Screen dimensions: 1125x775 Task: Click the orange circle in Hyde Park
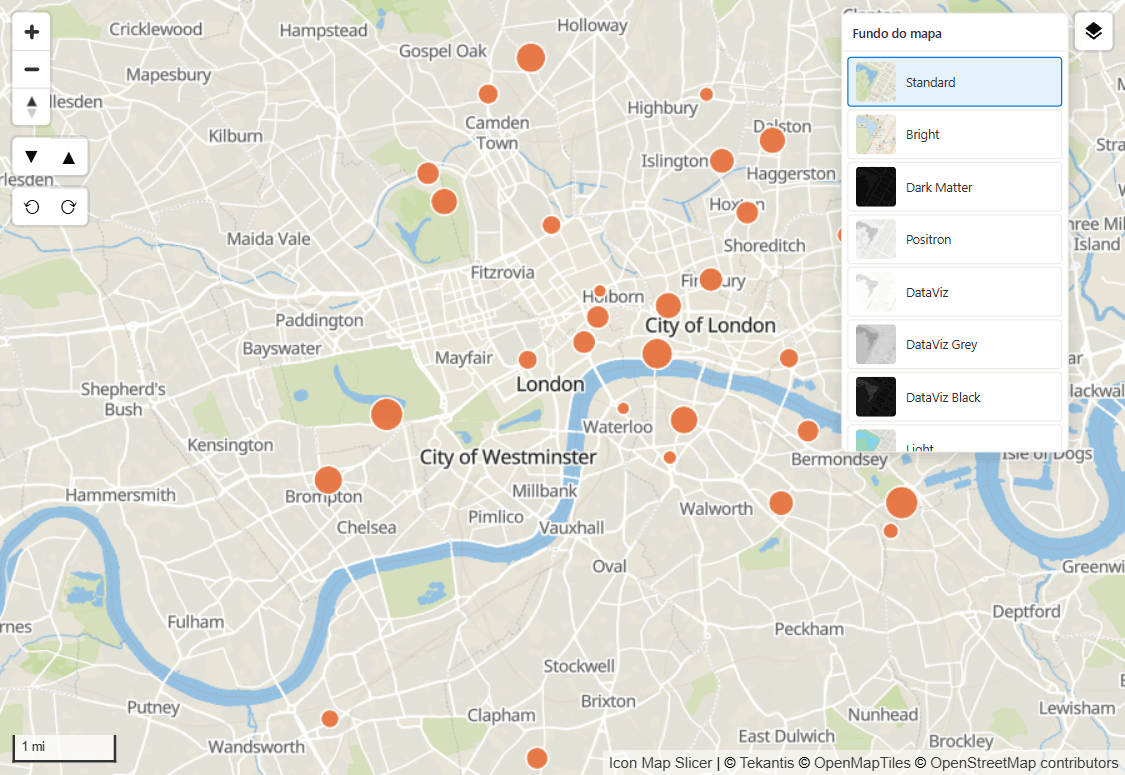387,414
